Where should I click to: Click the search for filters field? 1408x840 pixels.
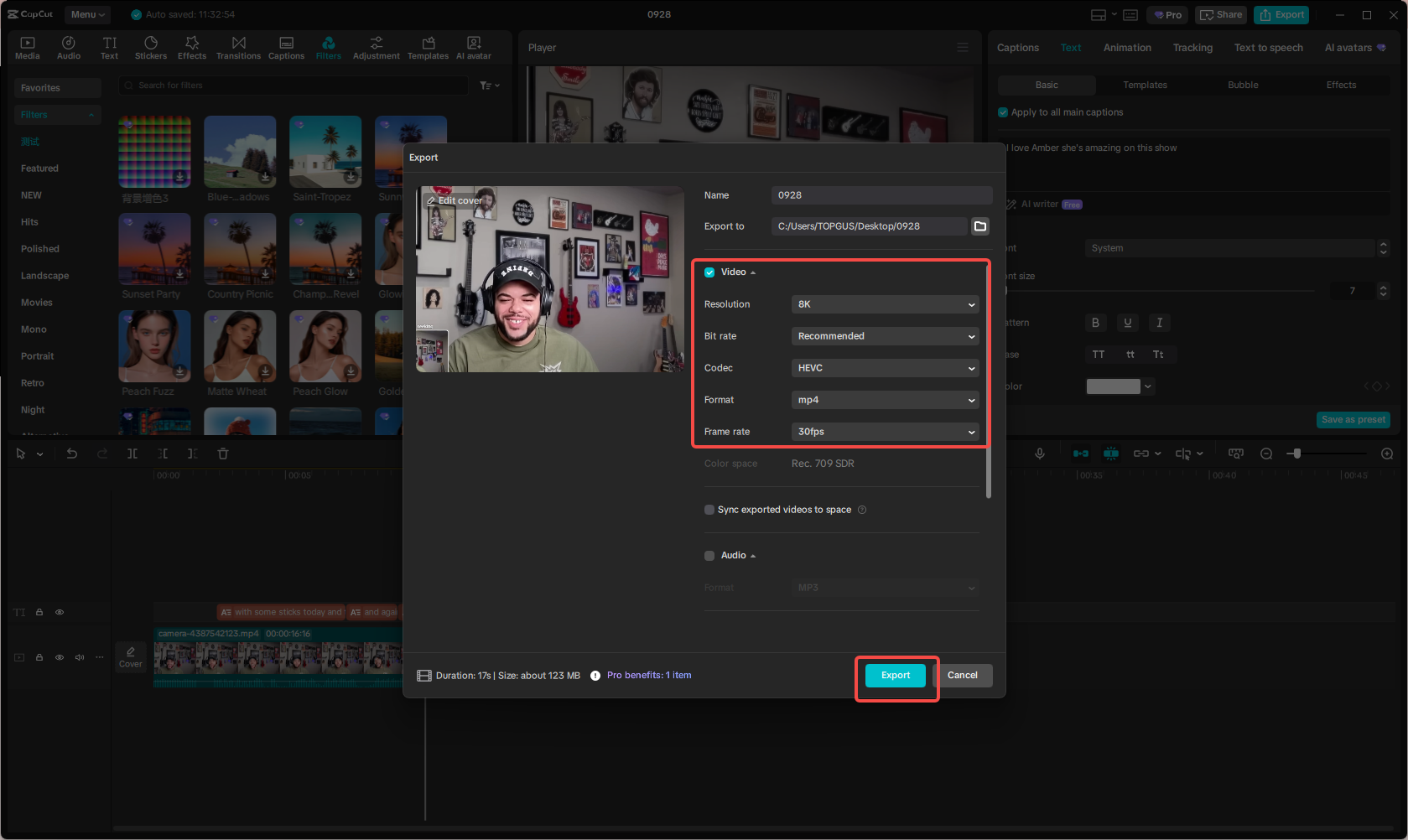pyautogui.click(x=294, y=85)
